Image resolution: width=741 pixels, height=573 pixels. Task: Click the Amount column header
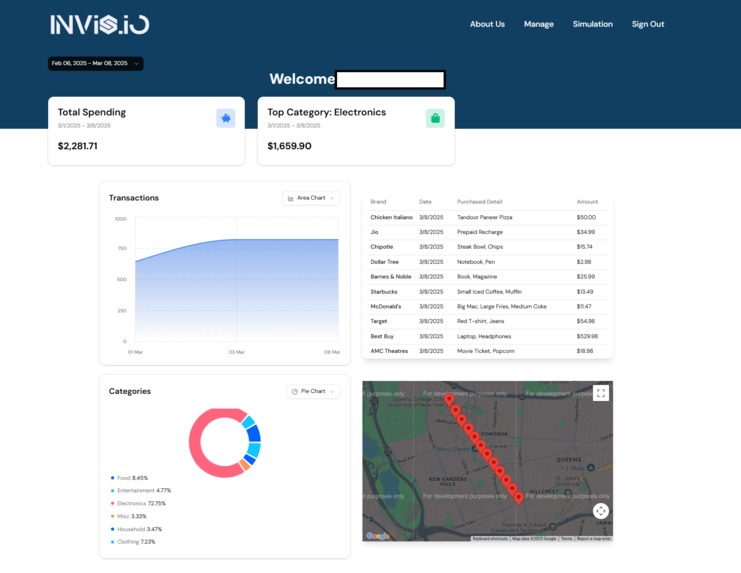tap(587, 202)
